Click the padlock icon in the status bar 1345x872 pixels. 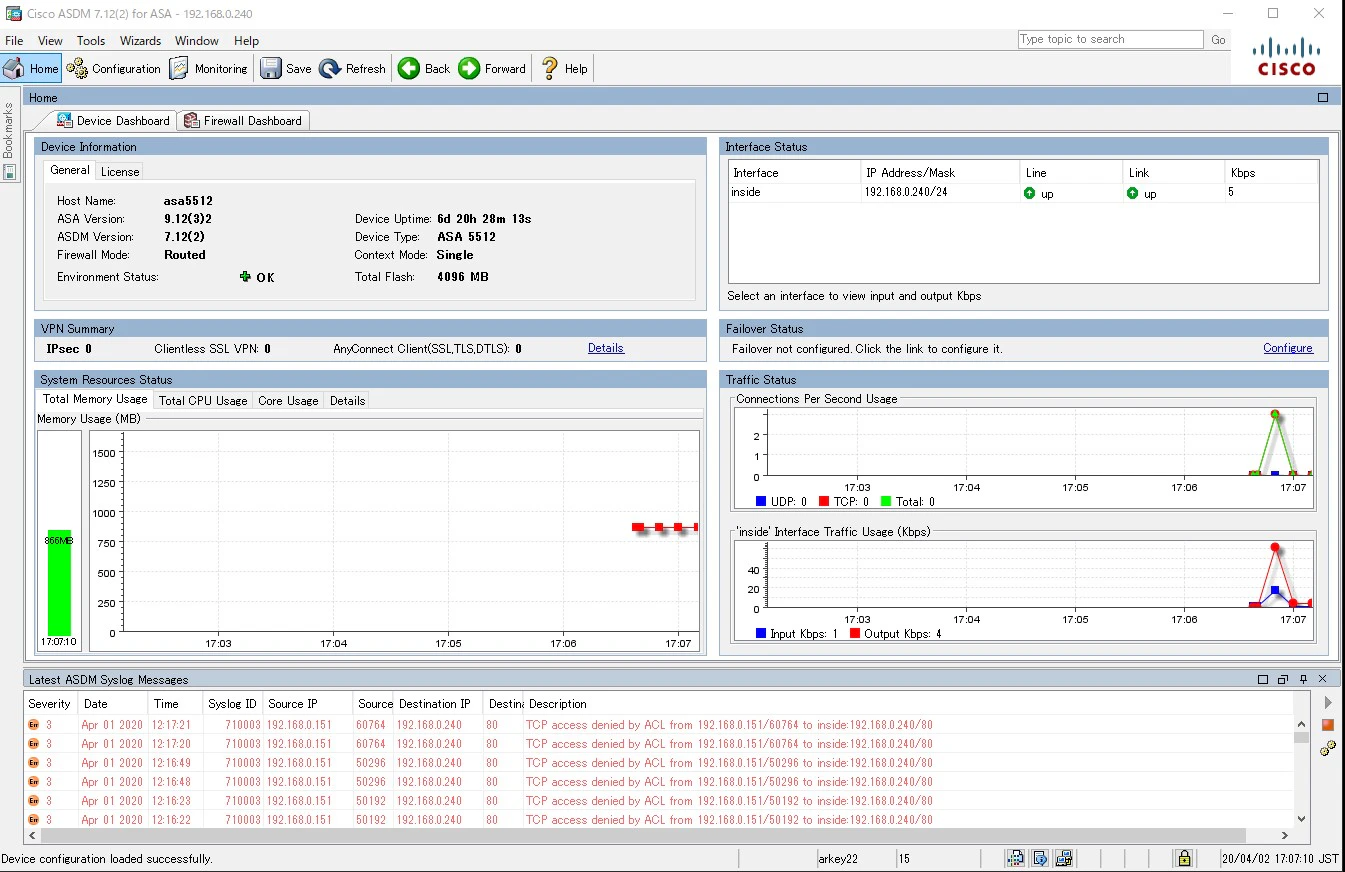click(1184, 858)
